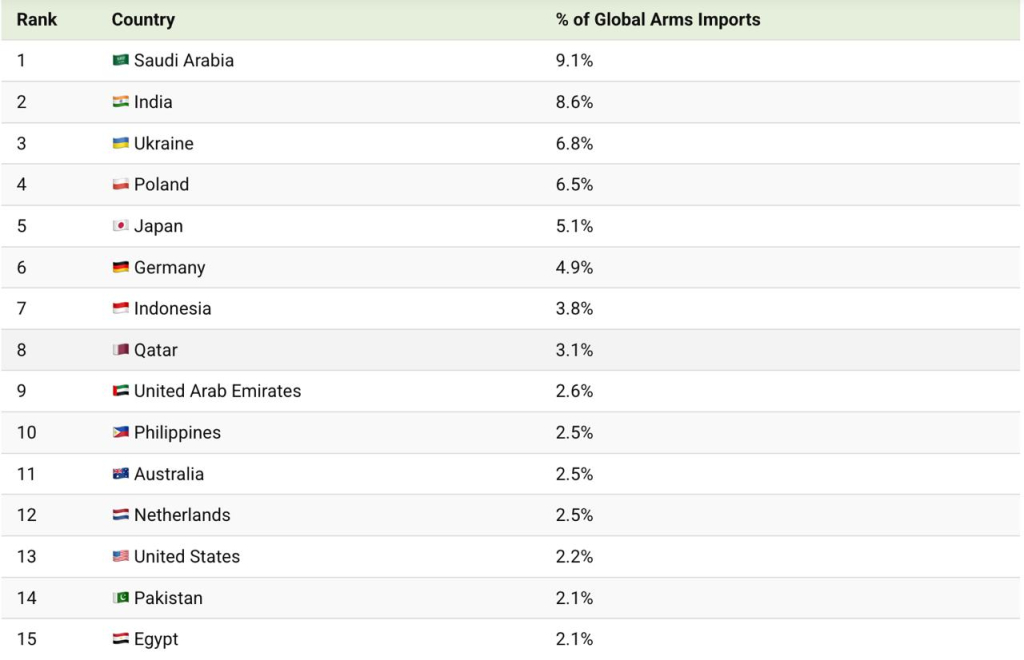Click Indonesia's 3.8% value
The height and width of the screenshot is (660, 1024).
574,309
